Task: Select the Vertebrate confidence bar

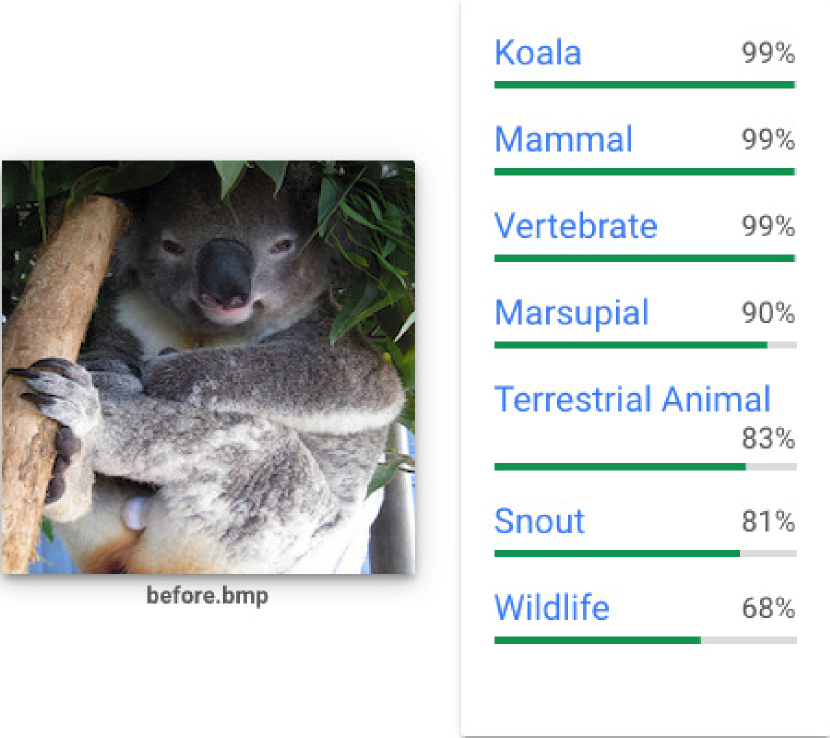Action: 645,259
